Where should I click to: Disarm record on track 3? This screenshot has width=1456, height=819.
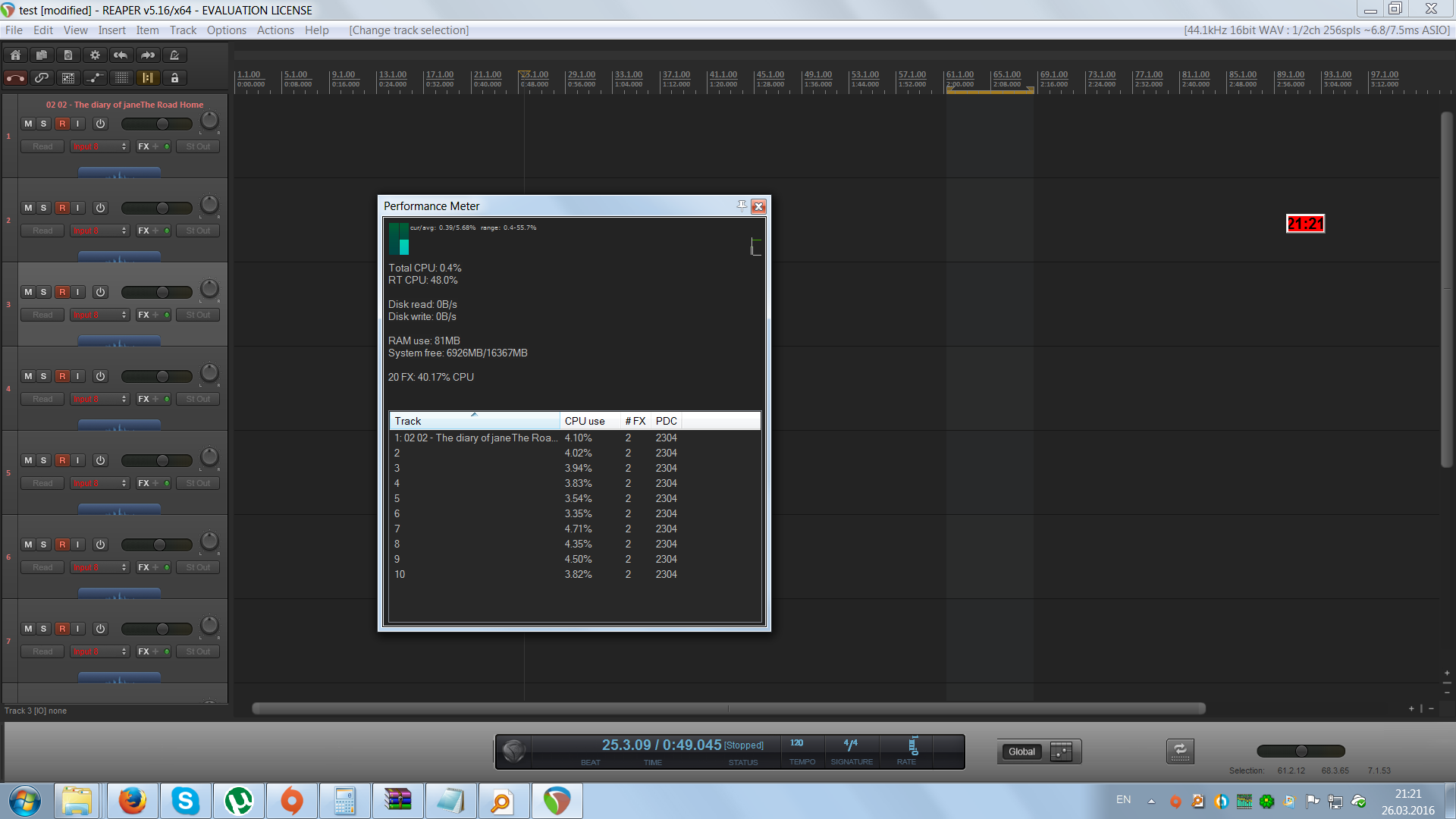(x=62, y=292)
